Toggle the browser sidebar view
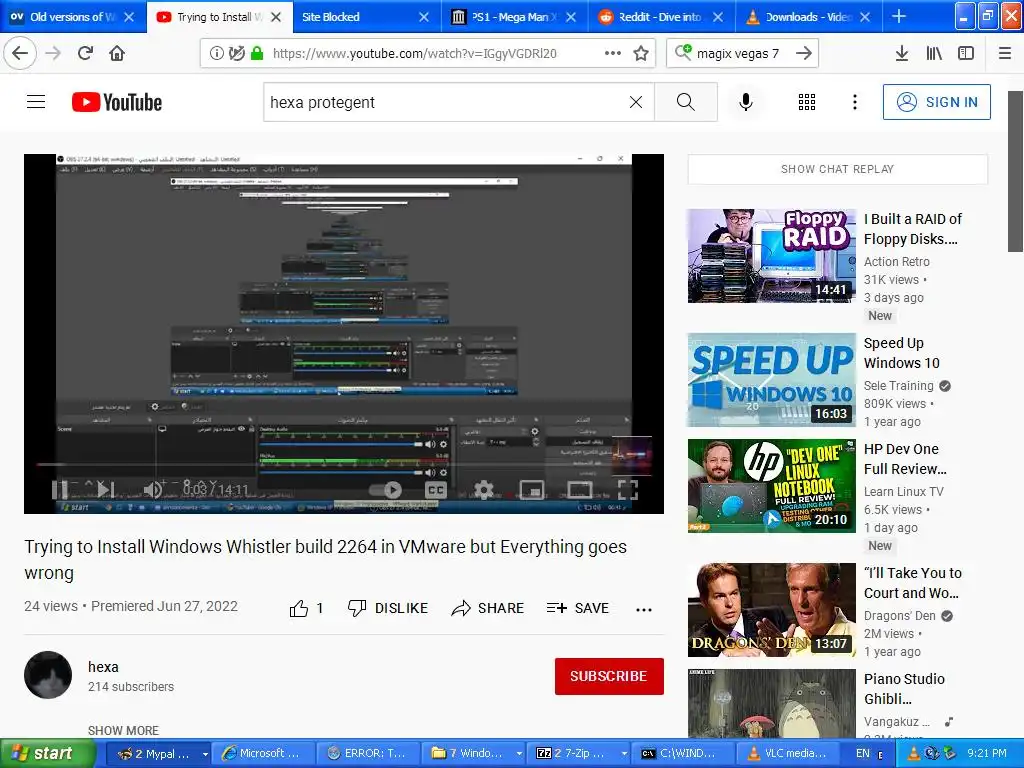Screen dimensions: 1024x768 pyautogui.click(x=966, y=54)
